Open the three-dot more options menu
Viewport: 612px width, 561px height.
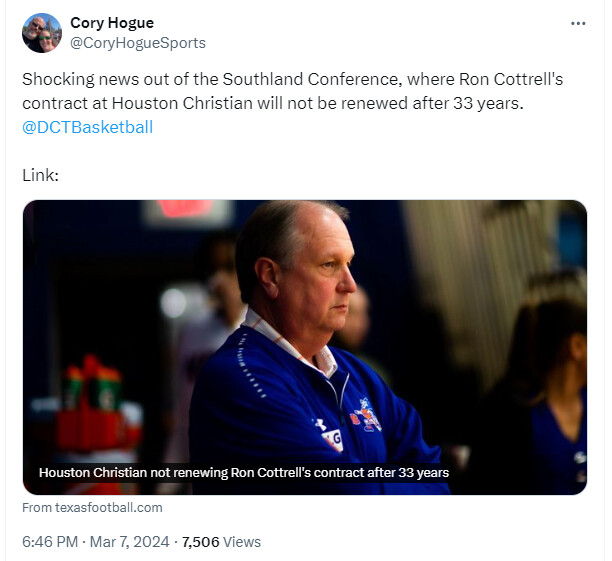pyautogui.click(x=578, y=23)
